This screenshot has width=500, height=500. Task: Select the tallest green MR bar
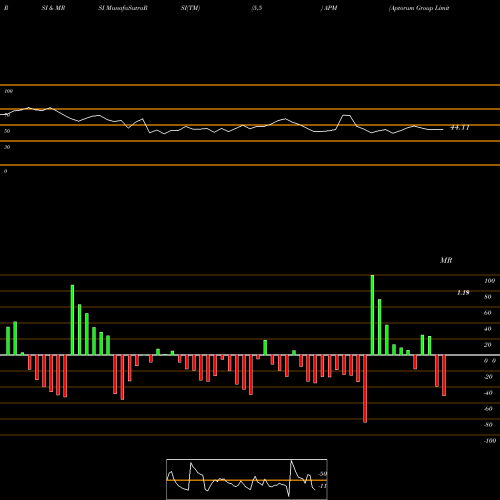tap(372, 315)
